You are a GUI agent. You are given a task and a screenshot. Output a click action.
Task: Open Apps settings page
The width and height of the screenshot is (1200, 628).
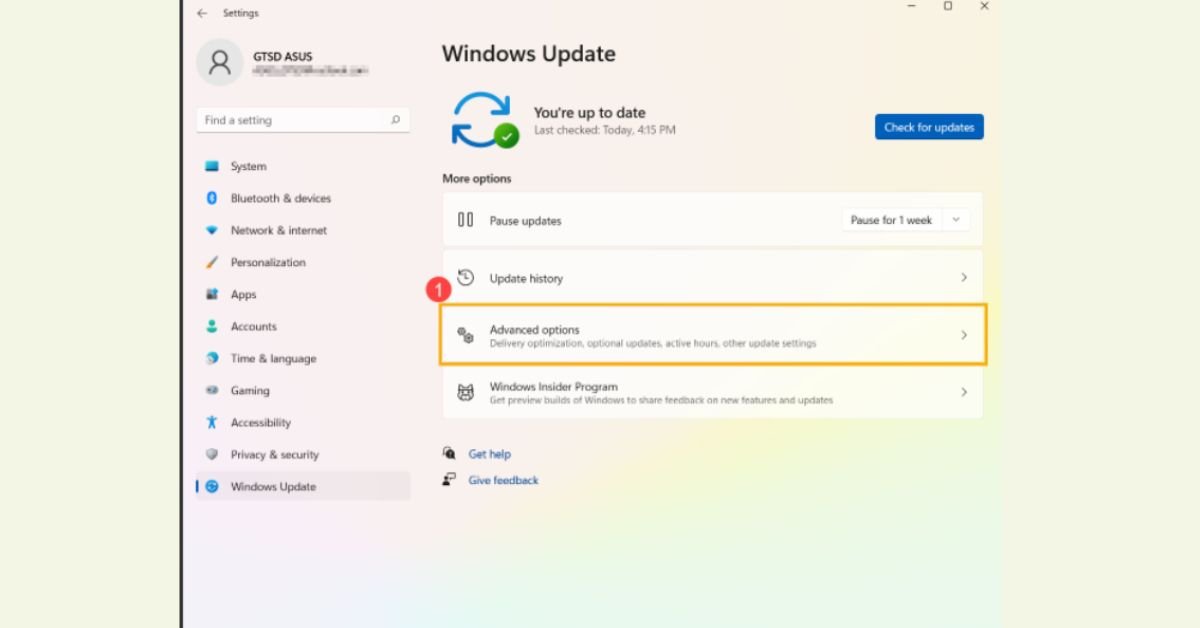tap(303, 294)
